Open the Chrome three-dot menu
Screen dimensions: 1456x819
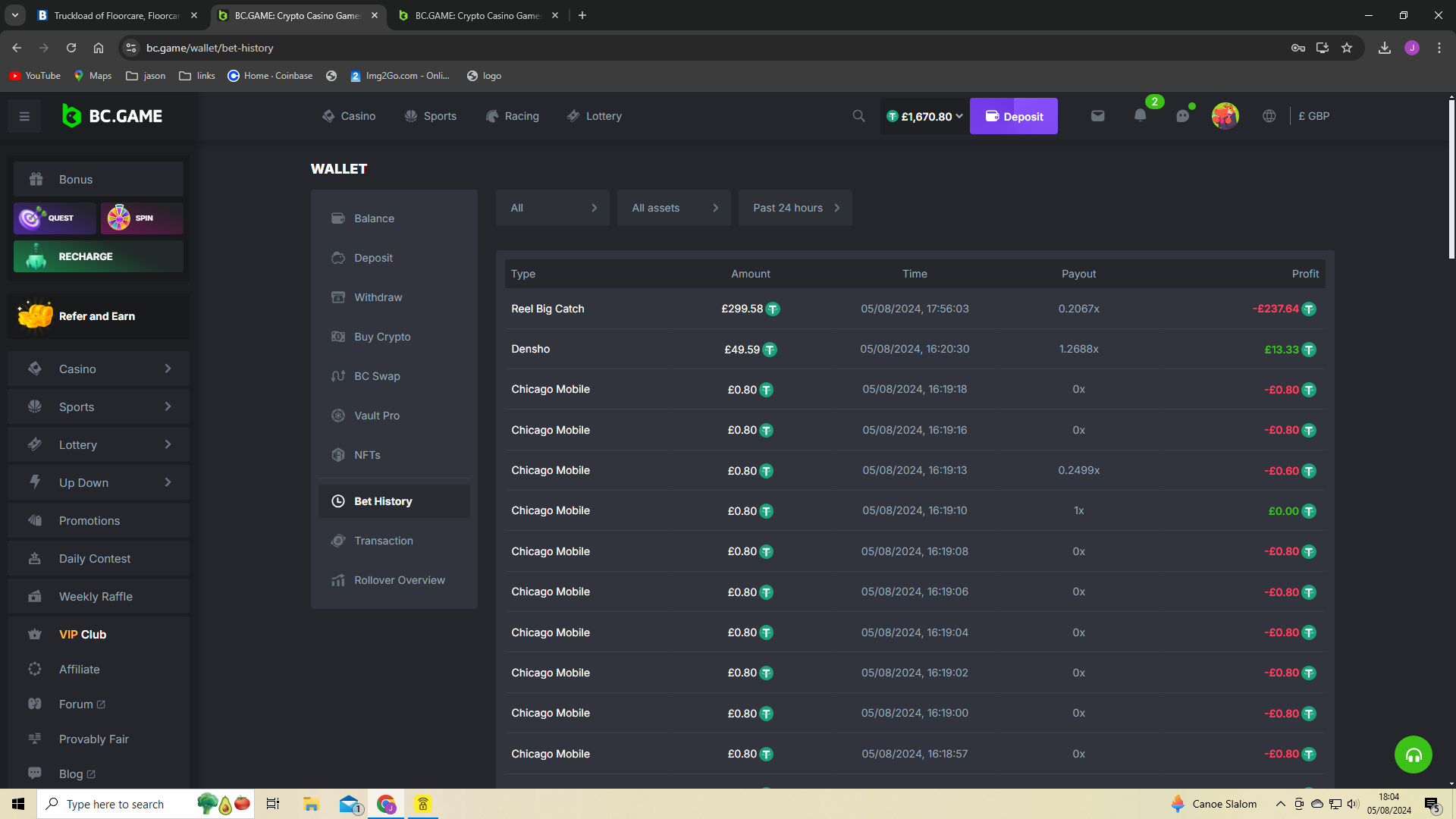[x=1439, y=48]
